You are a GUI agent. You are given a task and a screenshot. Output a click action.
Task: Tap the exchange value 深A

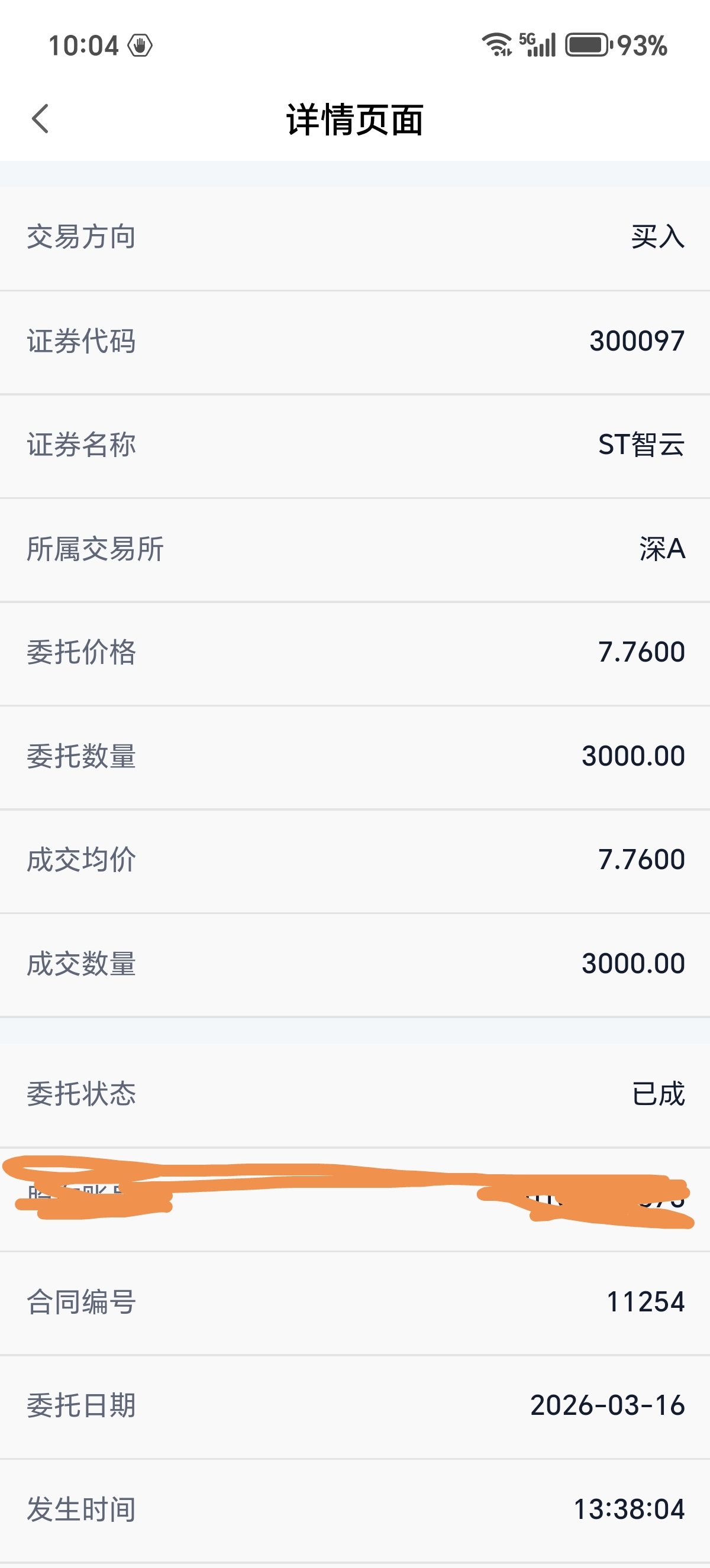(662, 549)
